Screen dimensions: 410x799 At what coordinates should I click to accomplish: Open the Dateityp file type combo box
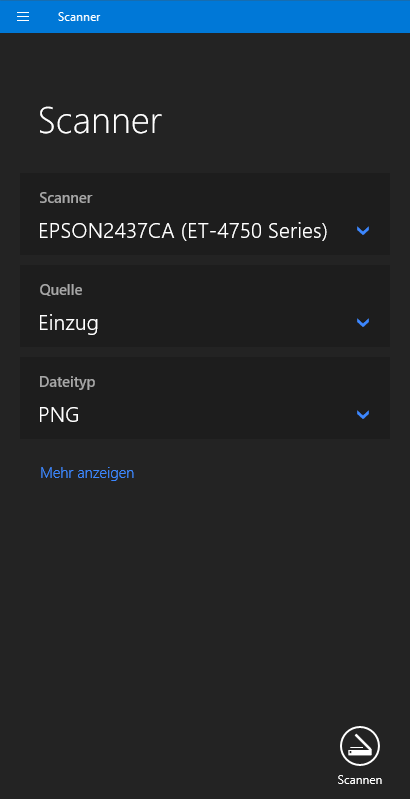pos(205,398)
